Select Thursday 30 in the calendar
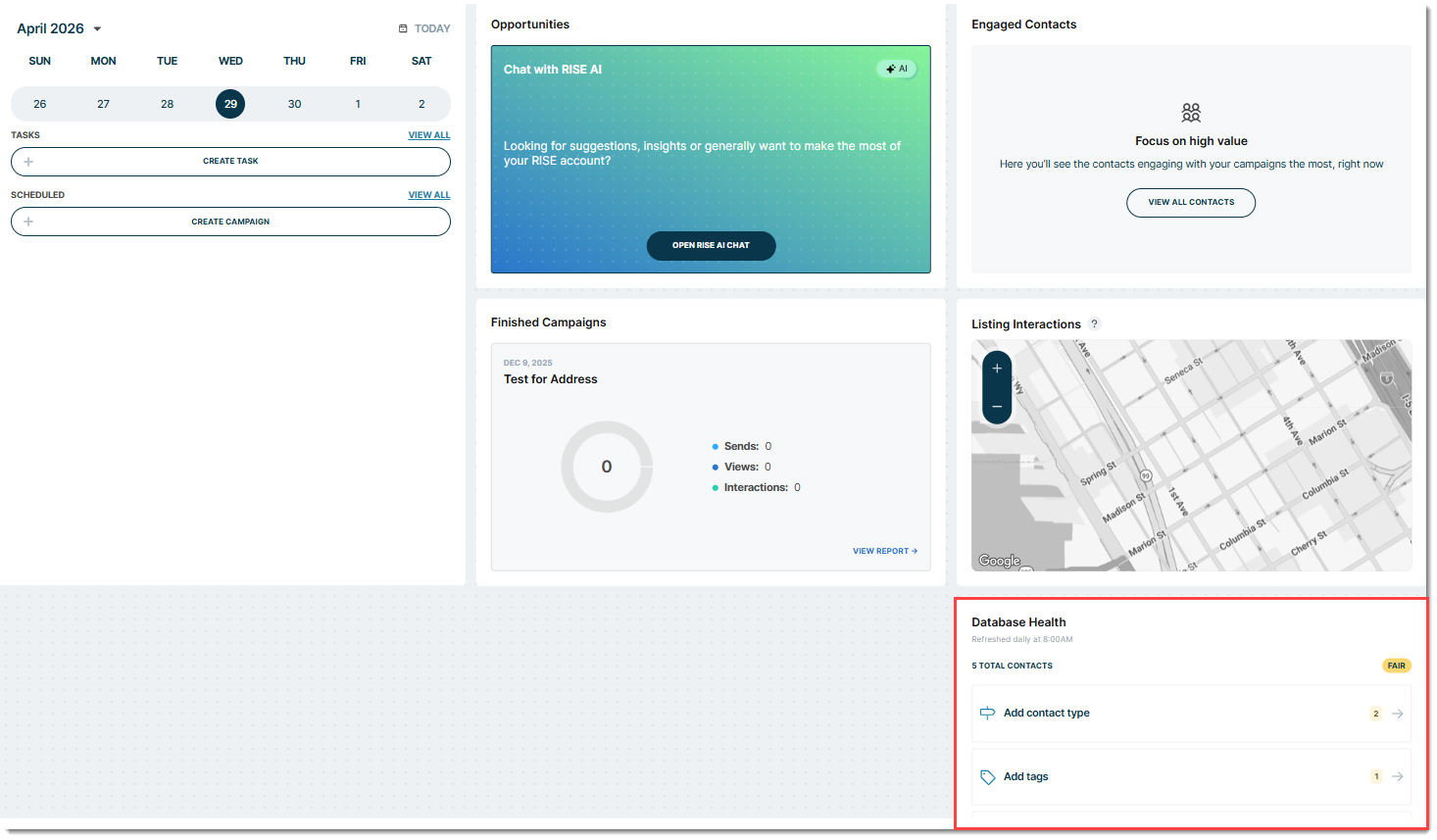Viewport: 1437px width, 840px height. 295,104
